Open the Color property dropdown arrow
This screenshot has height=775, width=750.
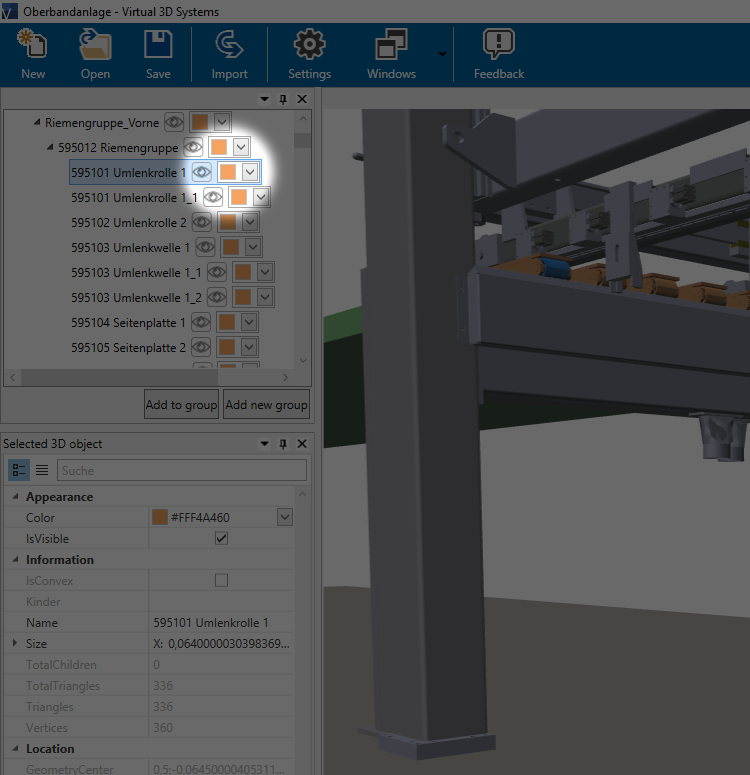point(285,517)
